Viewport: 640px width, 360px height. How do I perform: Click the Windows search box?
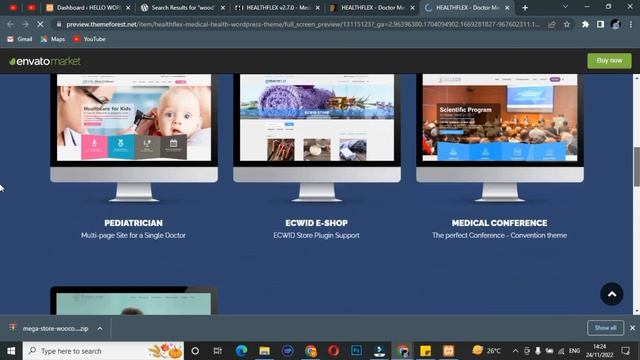click(x=103, y=351)
